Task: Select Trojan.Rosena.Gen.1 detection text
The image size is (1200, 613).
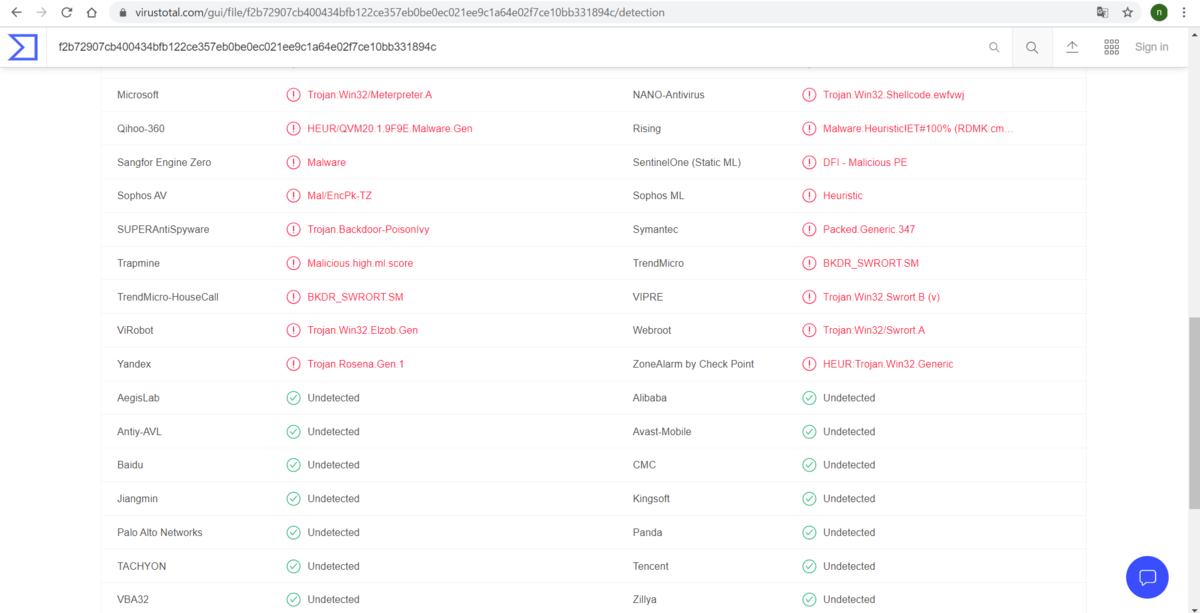Action: (356, 364)
